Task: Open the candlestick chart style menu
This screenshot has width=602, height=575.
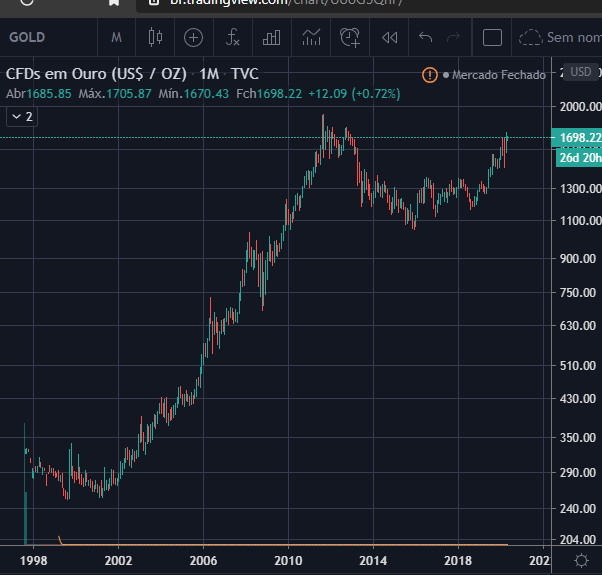Action: click(x=155, y=38)
